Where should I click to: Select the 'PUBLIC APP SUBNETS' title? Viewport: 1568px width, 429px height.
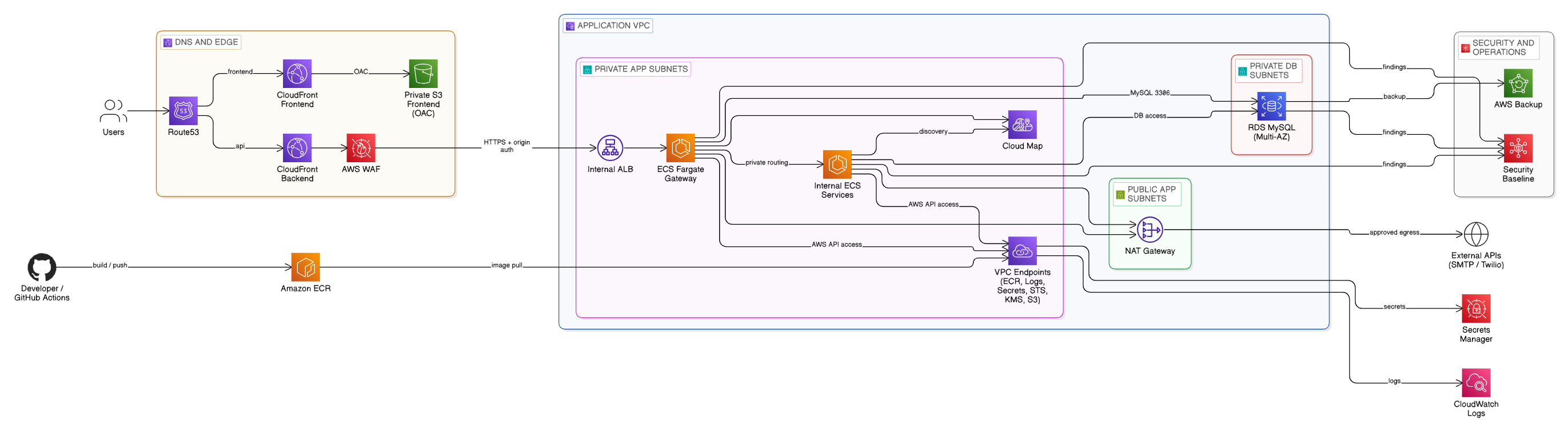pyautogui.click(x=1151, y=194)
